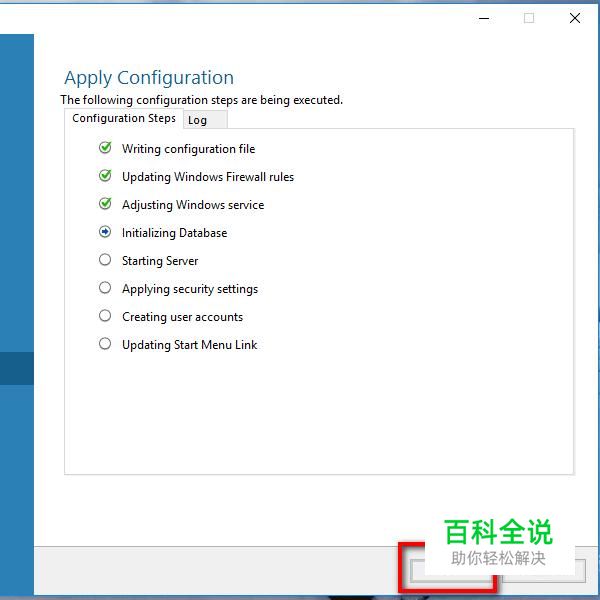Click green check beside Adjusting Windows service
The height and width of the screenshot is (600, 600).
tap(105, 204)
